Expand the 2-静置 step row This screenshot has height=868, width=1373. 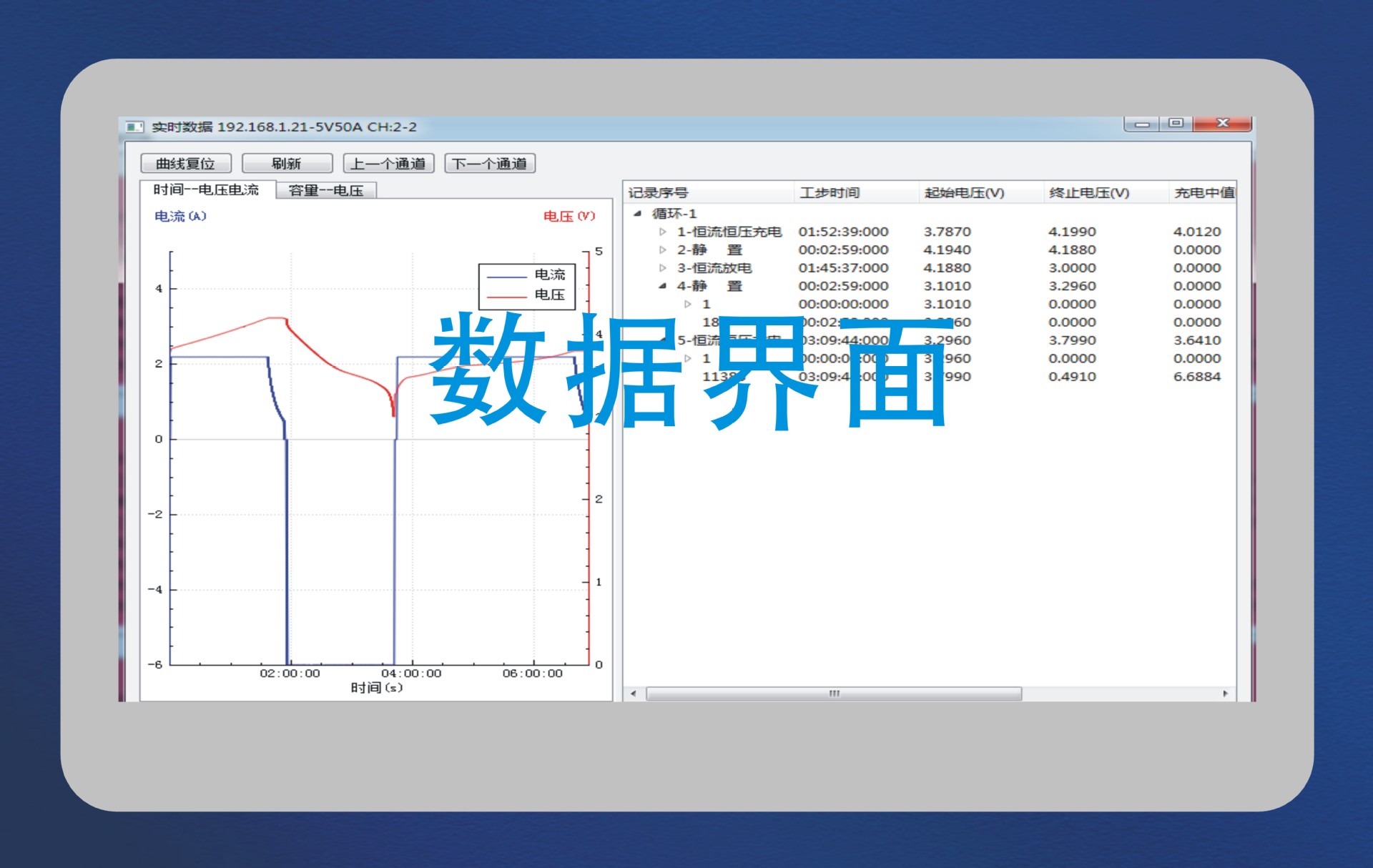pyautogui.click(x=662, y=250)
